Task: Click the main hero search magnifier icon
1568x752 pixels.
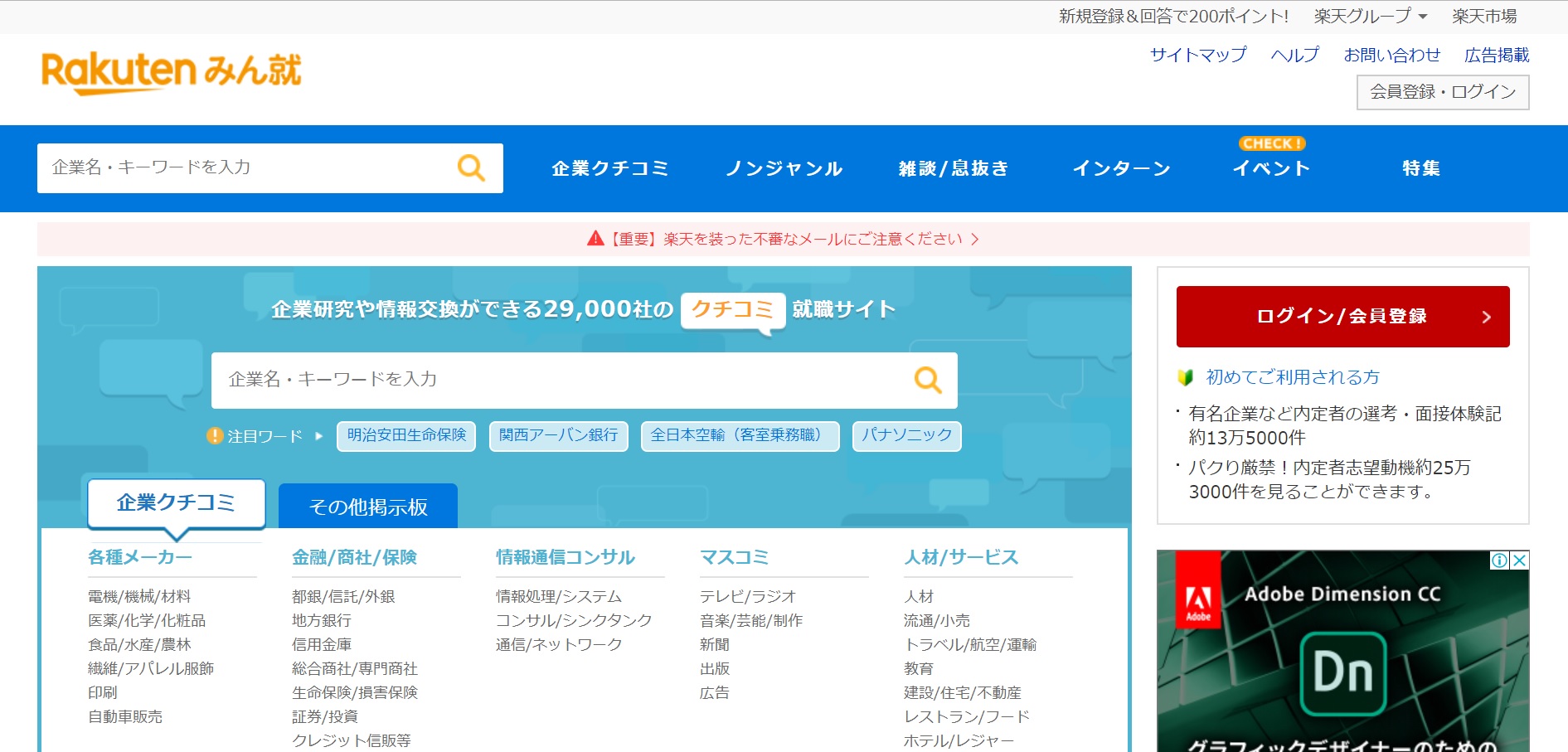Action: click(927, 381)
